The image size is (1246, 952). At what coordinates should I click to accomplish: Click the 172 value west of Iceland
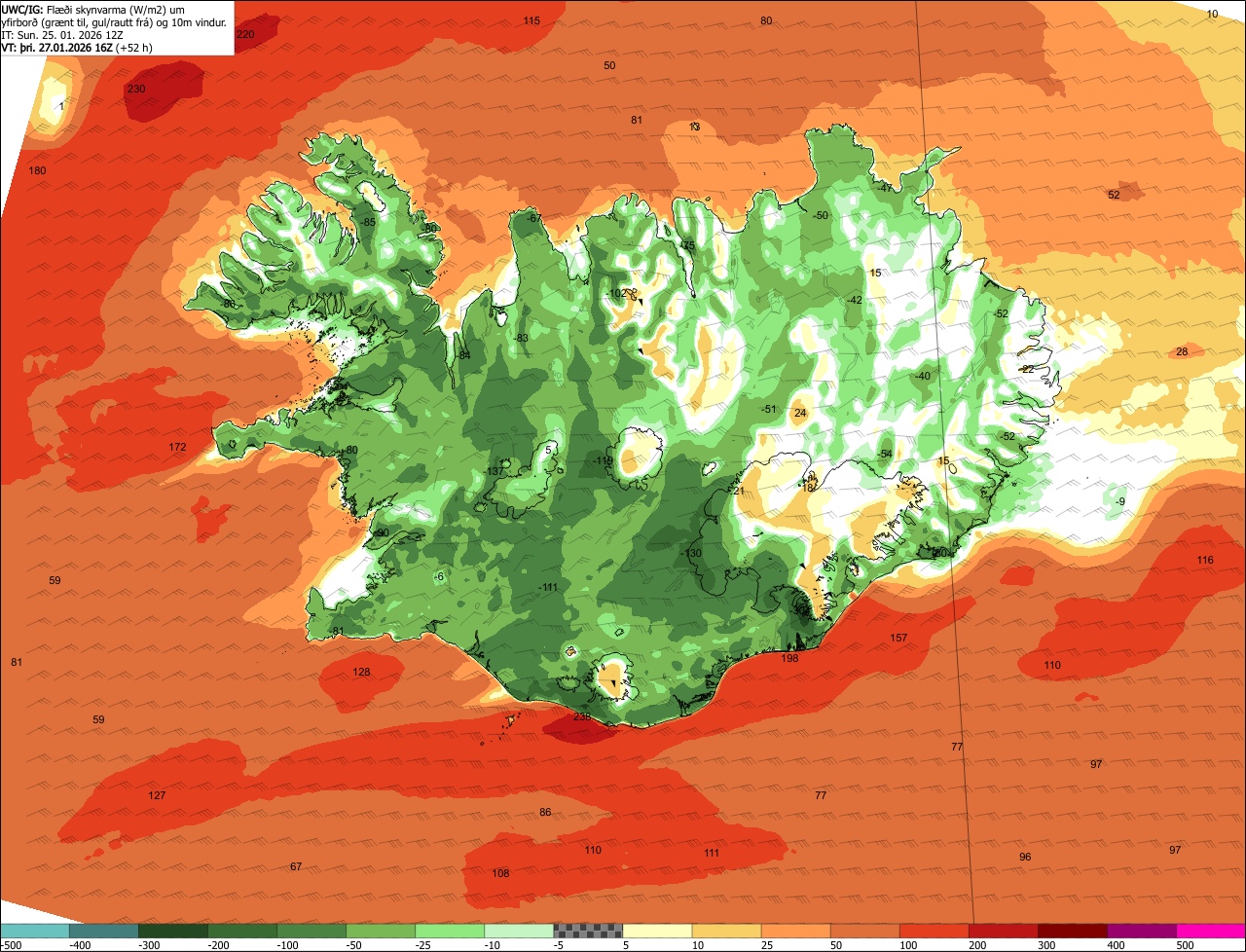tap(177, 448)
